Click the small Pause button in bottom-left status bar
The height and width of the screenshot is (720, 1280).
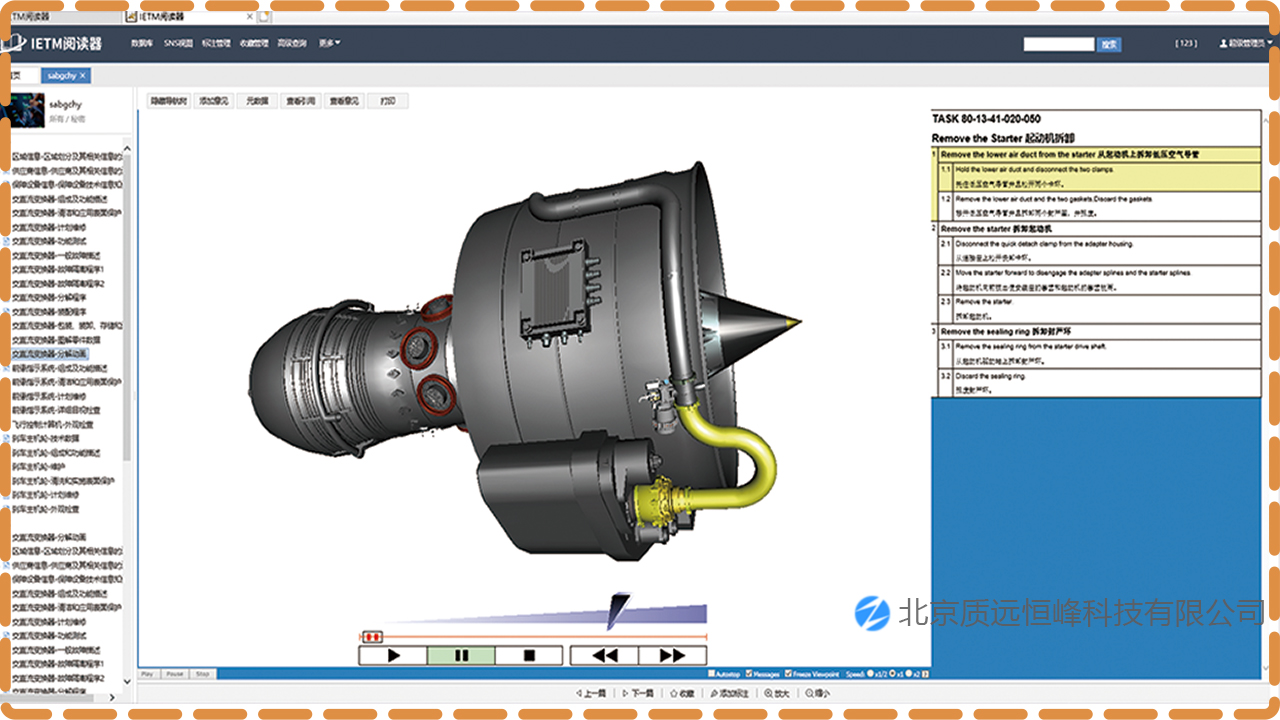(x=174, y=674)
